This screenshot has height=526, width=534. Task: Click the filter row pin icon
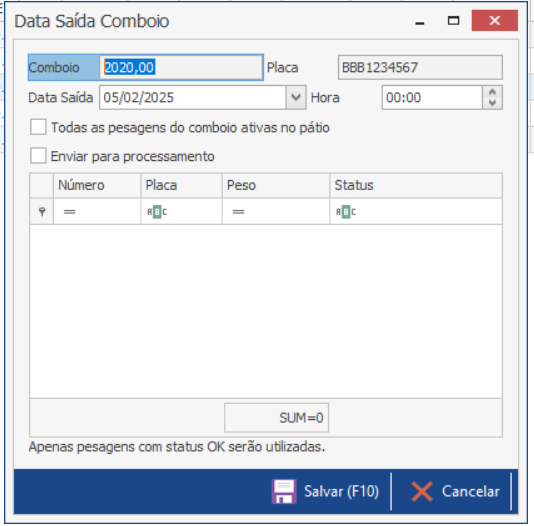coord(42,212)
